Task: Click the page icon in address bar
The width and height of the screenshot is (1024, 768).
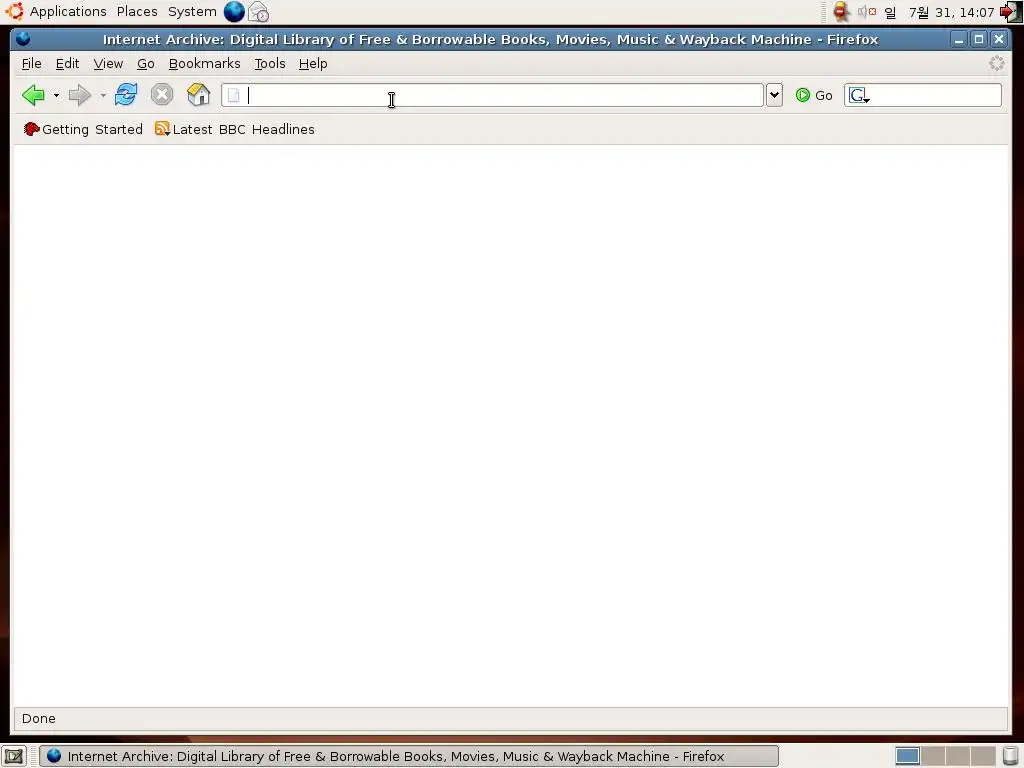Action: click(x=234, y=95)
